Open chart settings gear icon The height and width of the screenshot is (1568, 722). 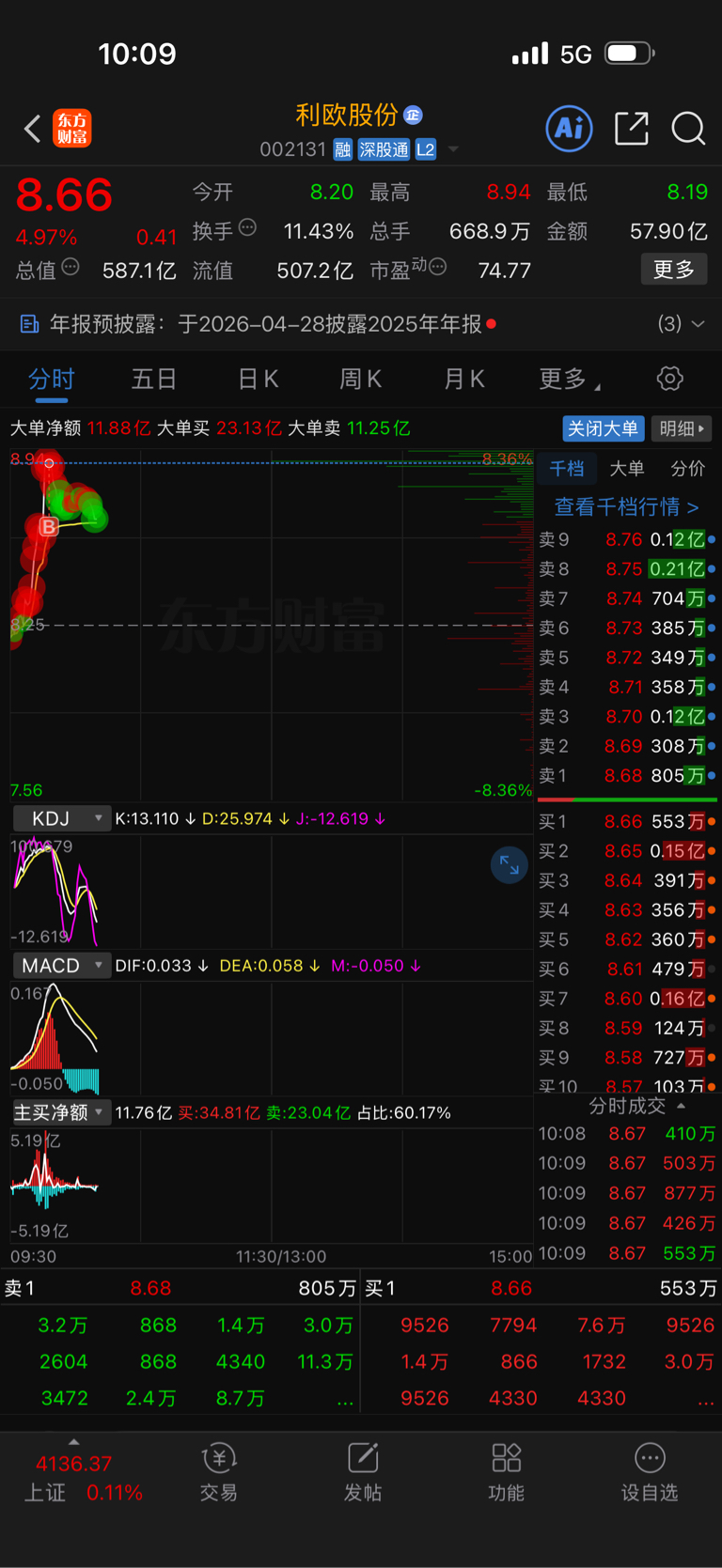(669, 379)
